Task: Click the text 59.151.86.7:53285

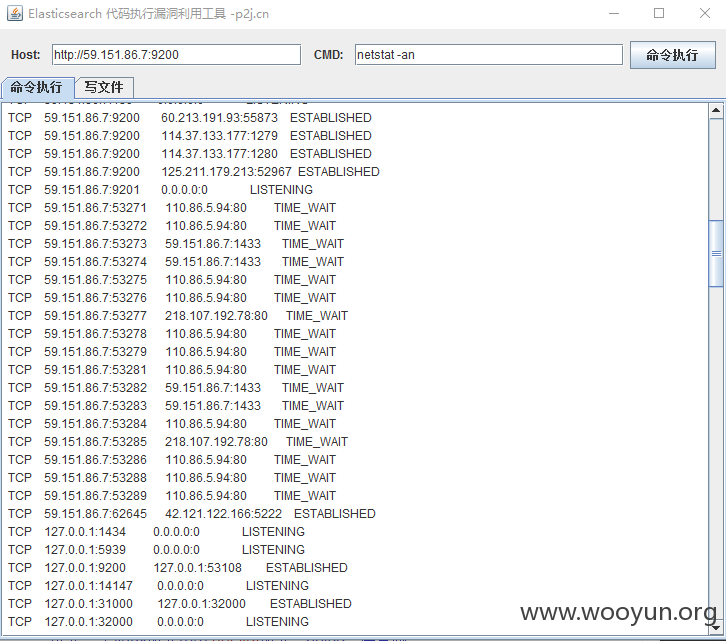Action: tap(95, 442)
